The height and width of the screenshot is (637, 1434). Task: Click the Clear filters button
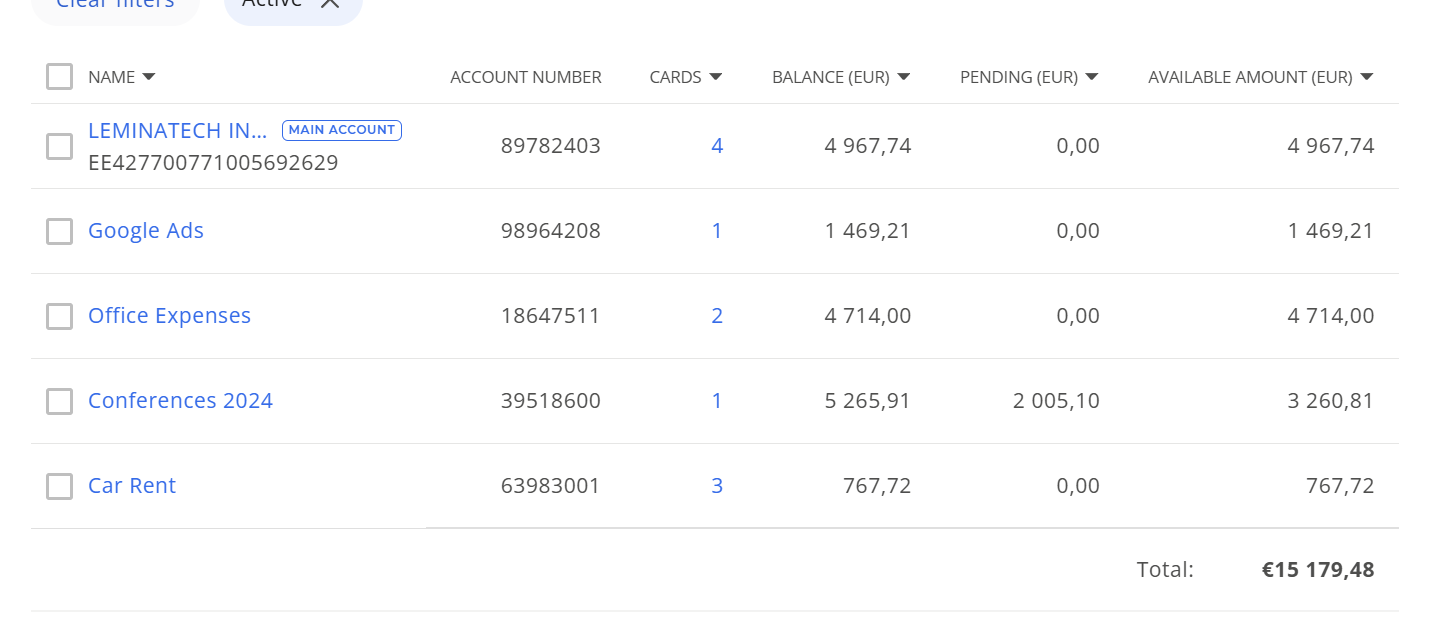coord(114,5)
